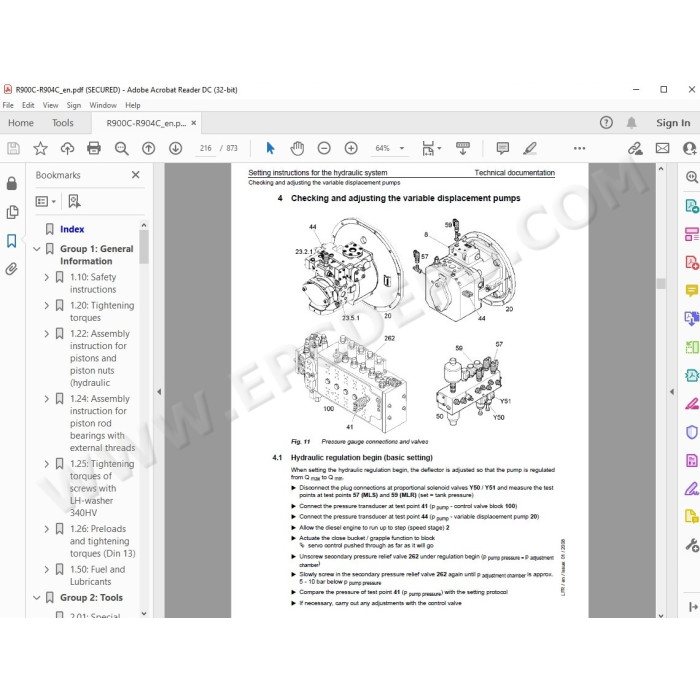Click the Sign In button

[x=673, y=123]
